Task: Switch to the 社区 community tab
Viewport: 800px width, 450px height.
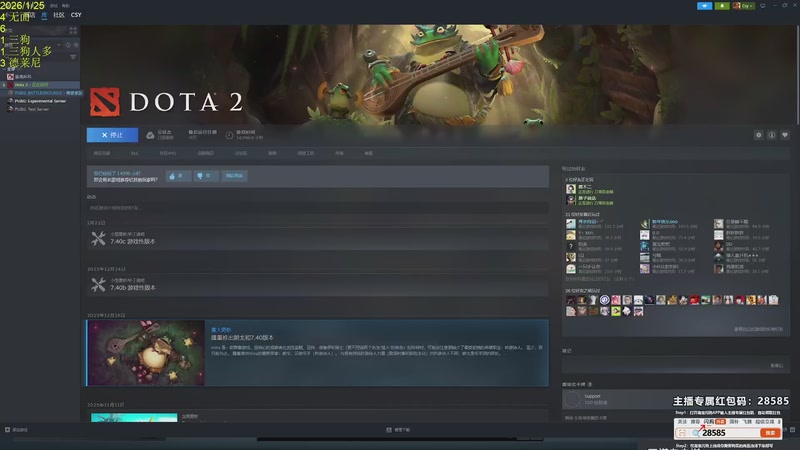Action: (59, 15)
